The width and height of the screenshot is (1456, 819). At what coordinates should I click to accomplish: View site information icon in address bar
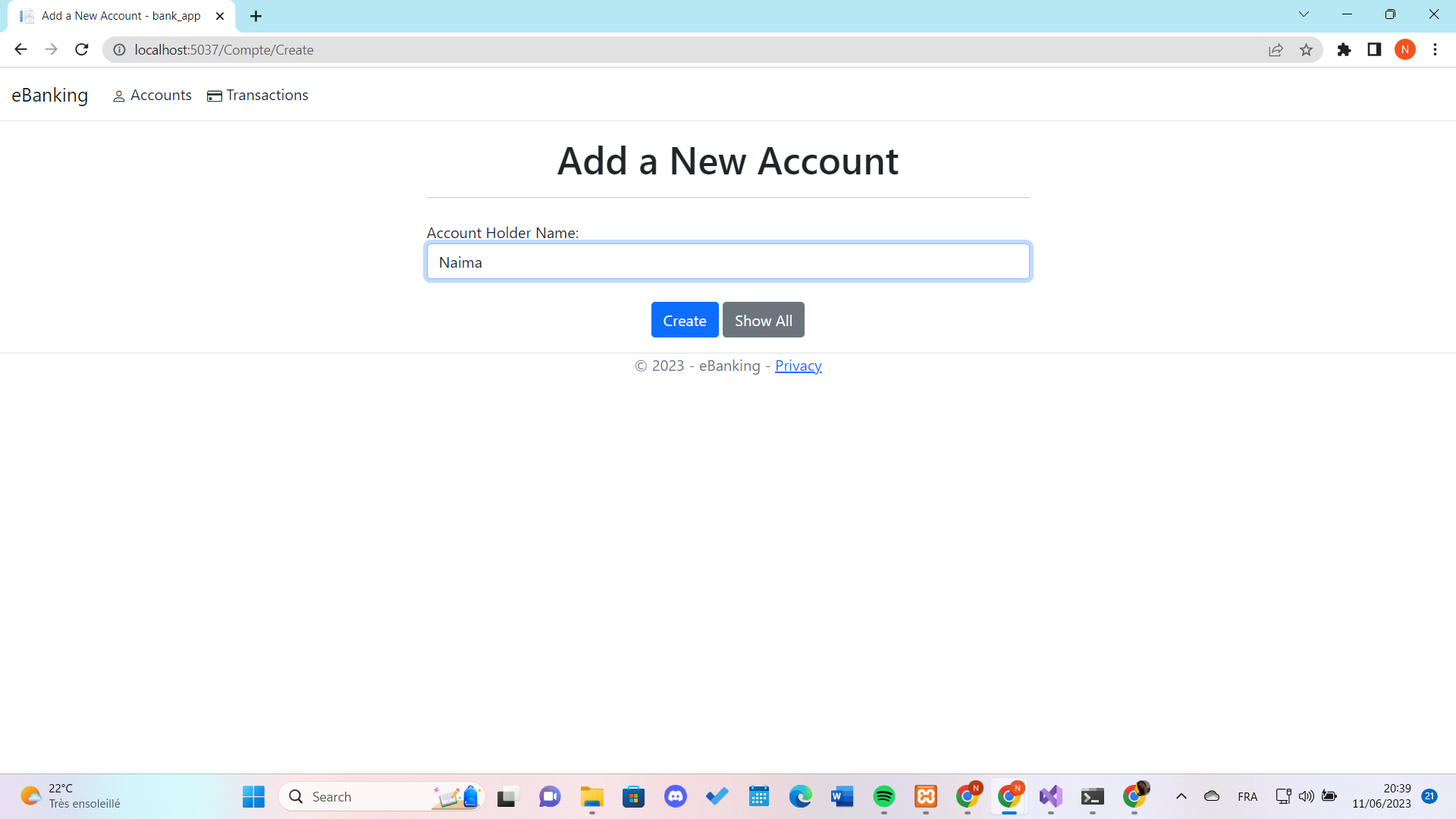pyautogui.click(x=119, y=50)
